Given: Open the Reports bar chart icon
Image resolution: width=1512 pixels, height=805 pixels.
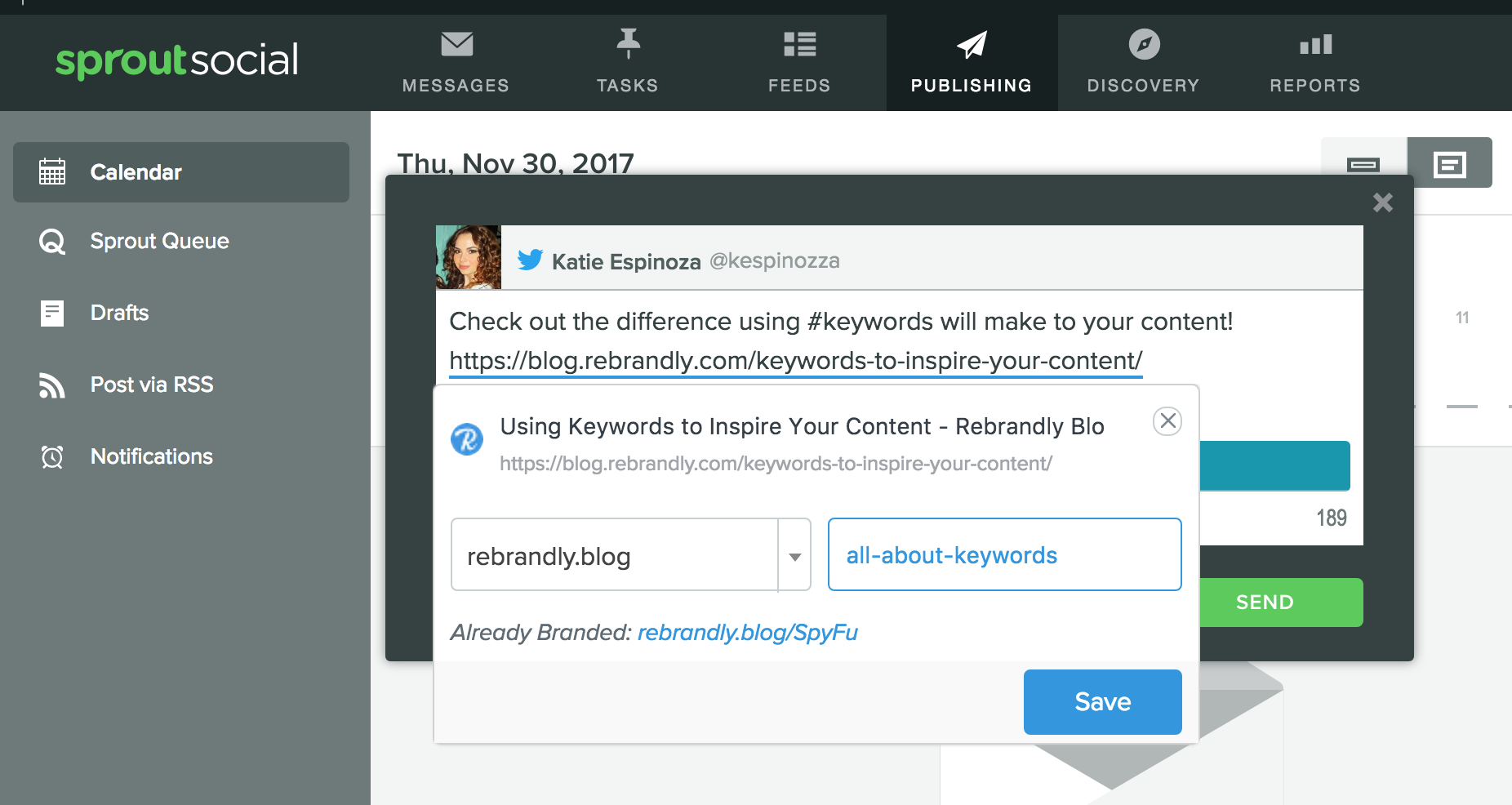Looking at the screenshot, I should 1315,44.
